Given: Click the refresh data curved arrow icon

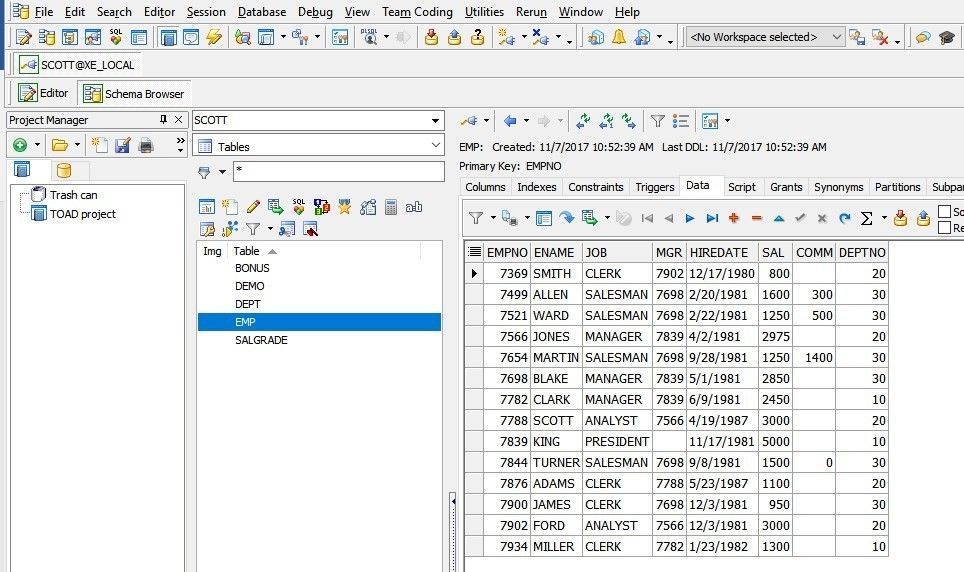Looking at the screenshot, I should (845, 218).
